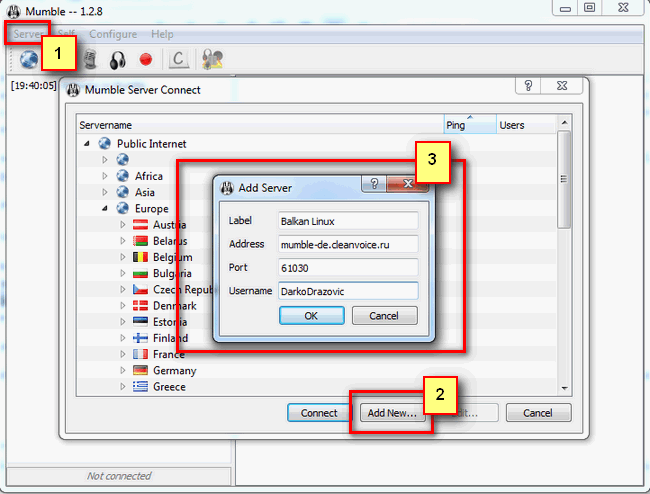Click Cancel in the Add Server dialog
Image resolution: width=650 pixels, height=494 pixels.
[x=384, y=316]
